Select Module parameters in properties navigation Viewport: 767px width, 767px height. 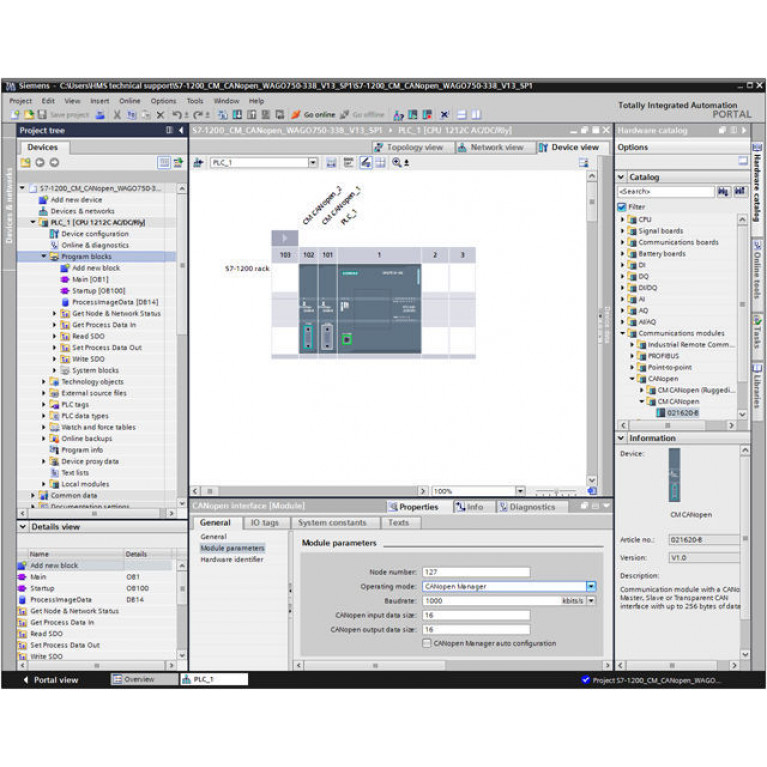[x=232, y=548]
